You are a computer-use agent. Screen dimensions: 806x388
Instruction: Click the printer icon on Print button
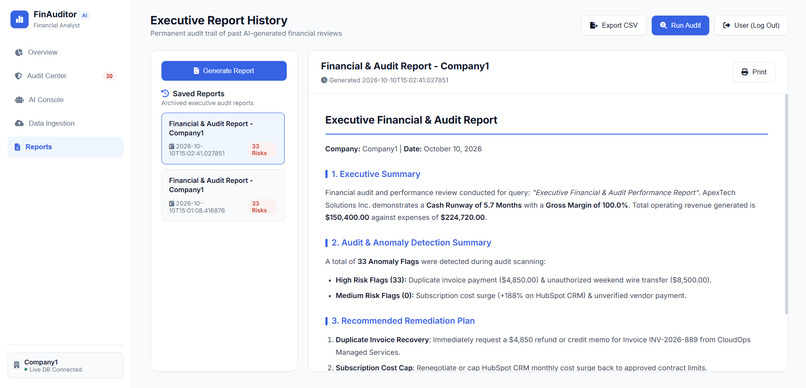click(x=744, y=72)
